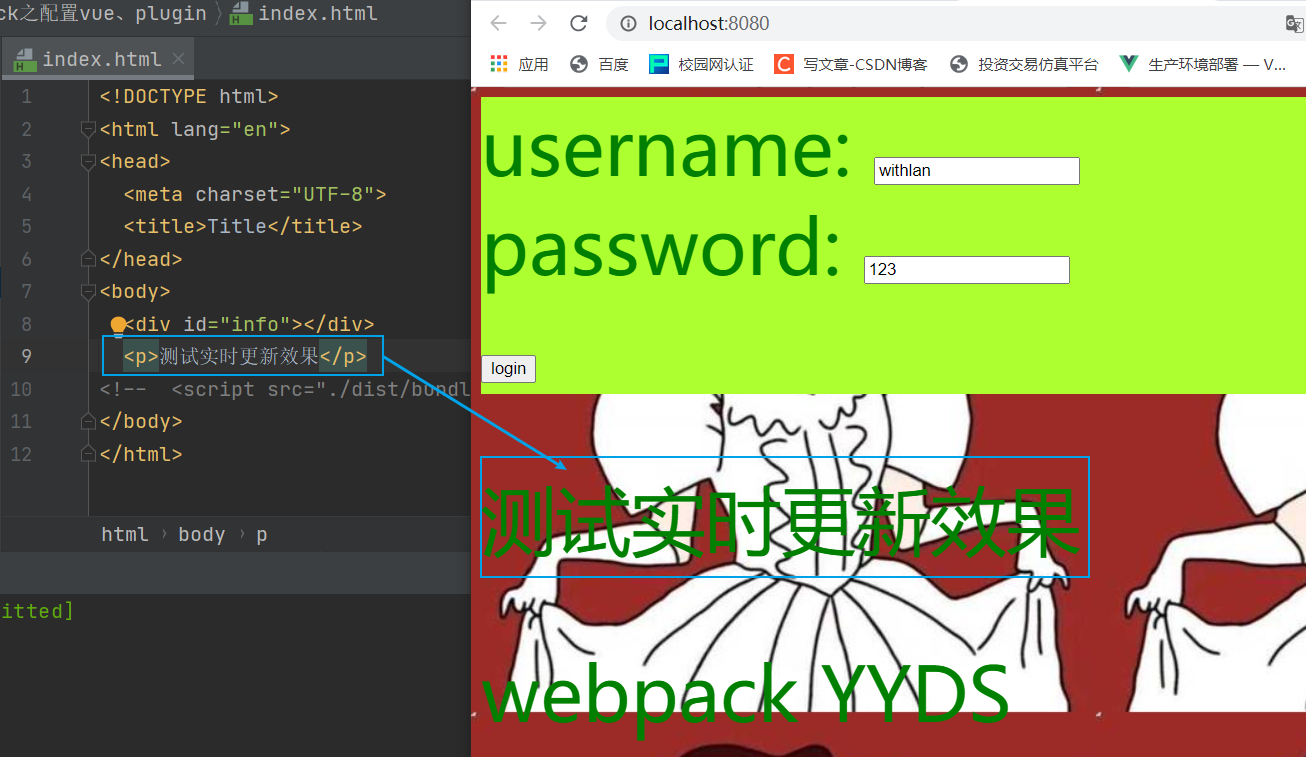The height and width of the screenshot is (757, 1306).
Task: Click the body breadcrumb in editor footer
Action: (x=202, y=534)
